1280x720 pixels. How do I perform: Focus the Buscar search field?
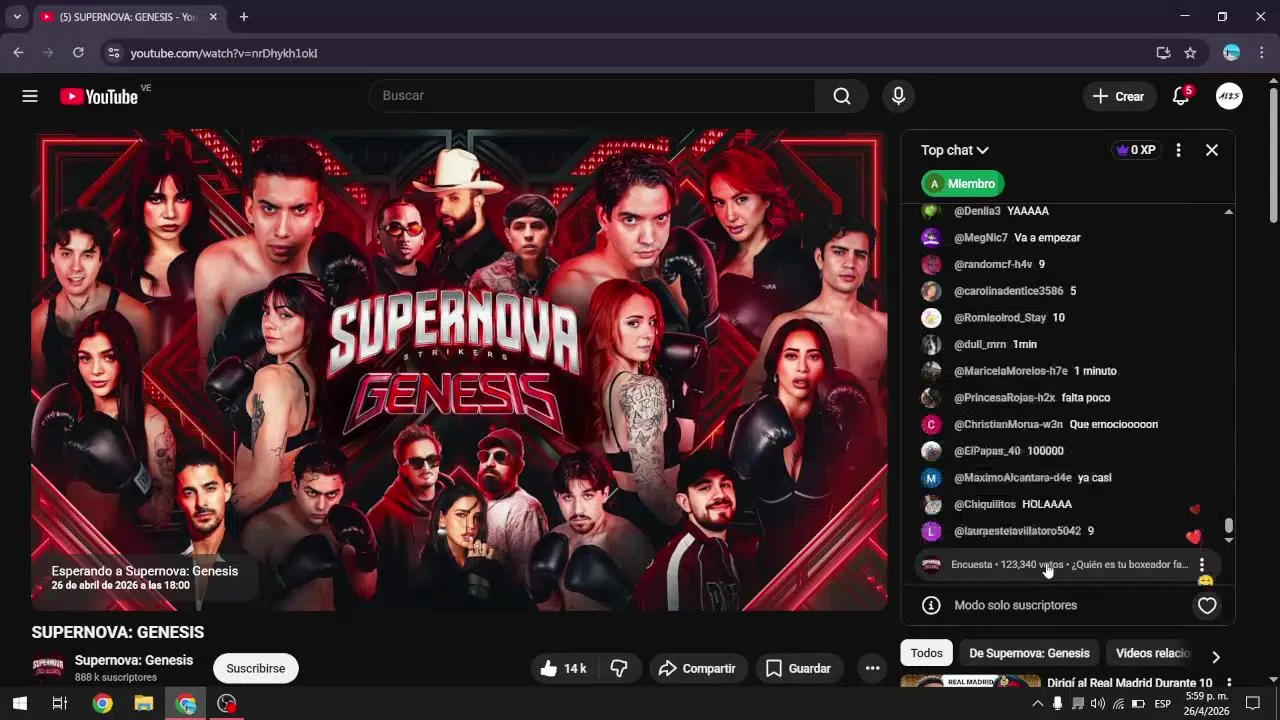tap(593, 96)
